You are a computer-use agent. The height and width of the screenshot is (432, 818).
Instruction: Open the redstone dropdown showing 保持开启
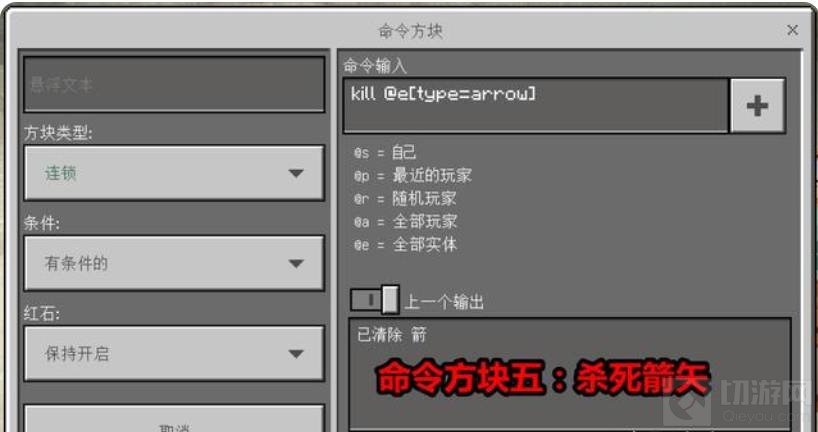point(174,353)
